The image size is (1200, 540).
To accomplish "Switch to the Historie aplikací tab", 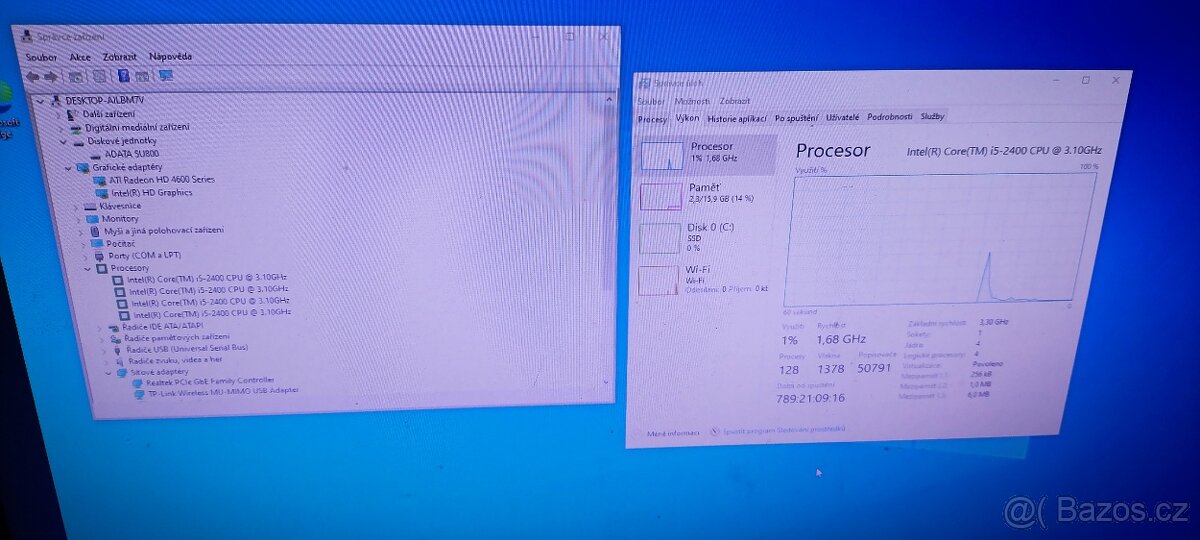I will pyautogui.click(x=737, y=118).
